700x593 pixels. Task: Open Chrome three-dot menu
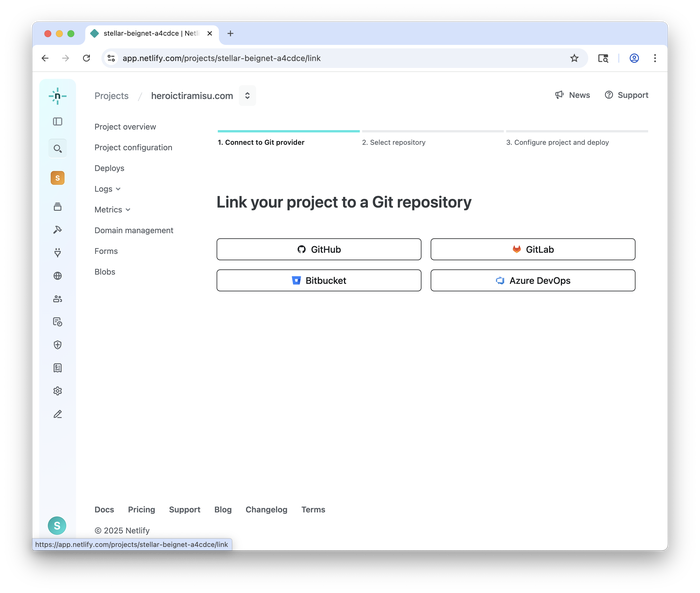tap(655, 58)
